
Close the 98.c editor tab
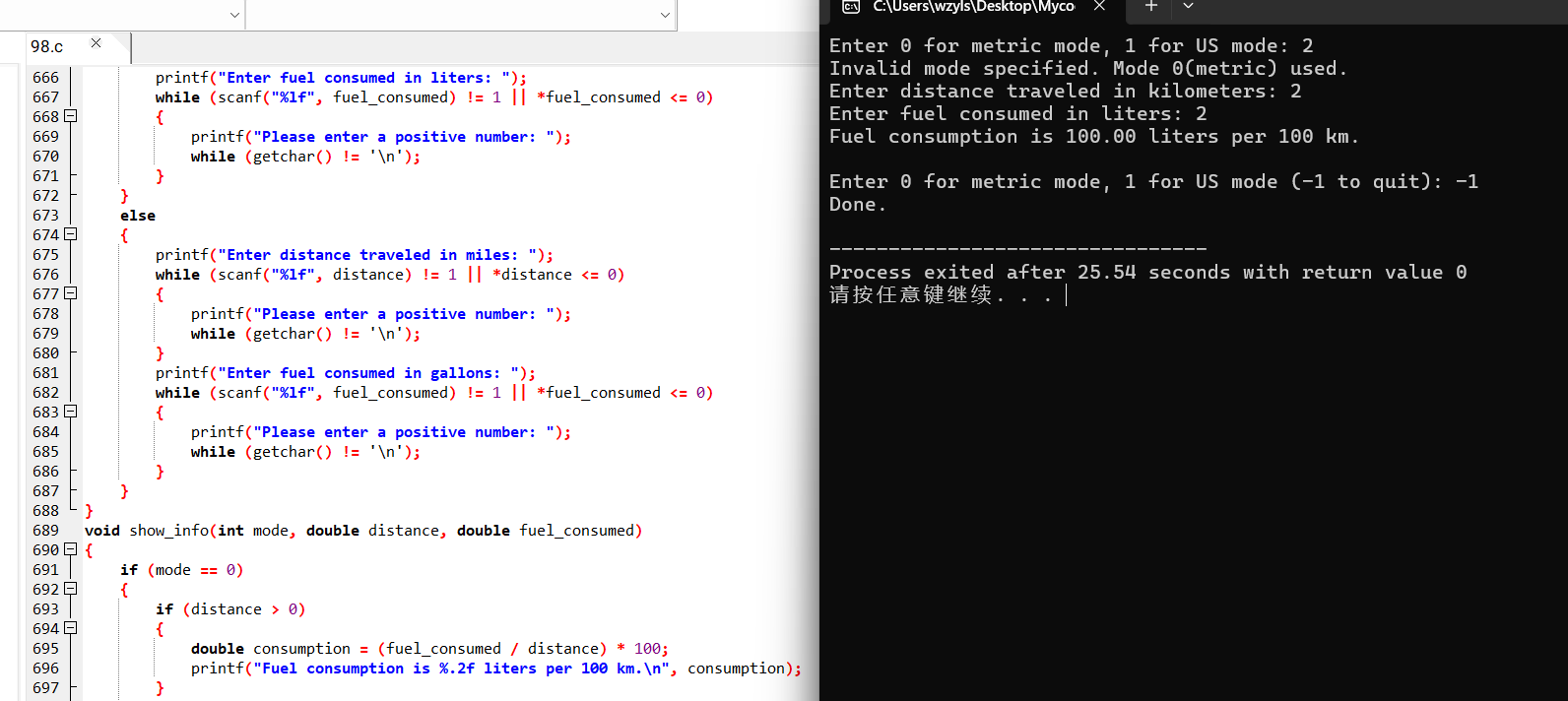(x=96, y=43)
